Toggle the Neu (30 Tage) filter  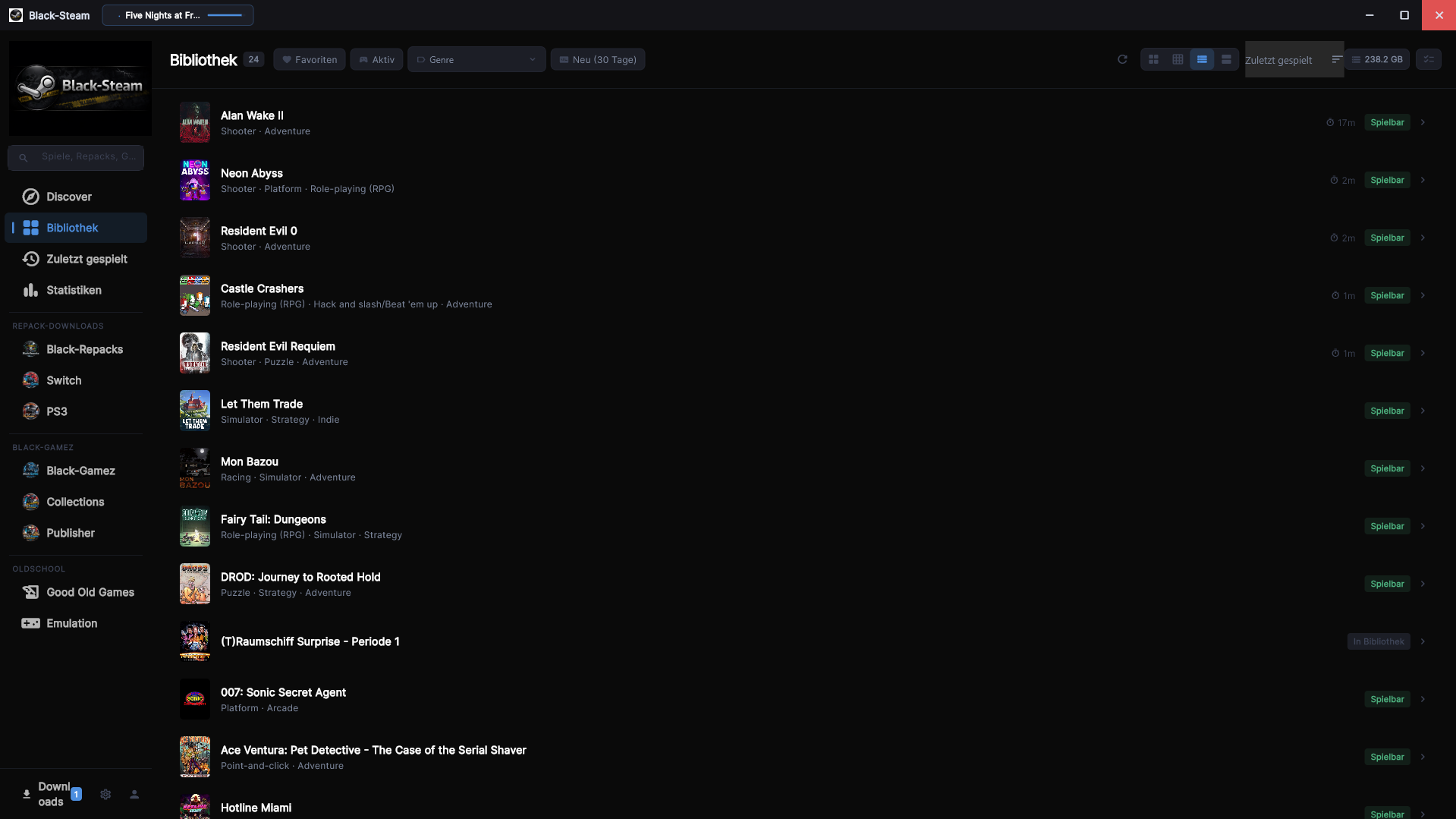point(598,59)
